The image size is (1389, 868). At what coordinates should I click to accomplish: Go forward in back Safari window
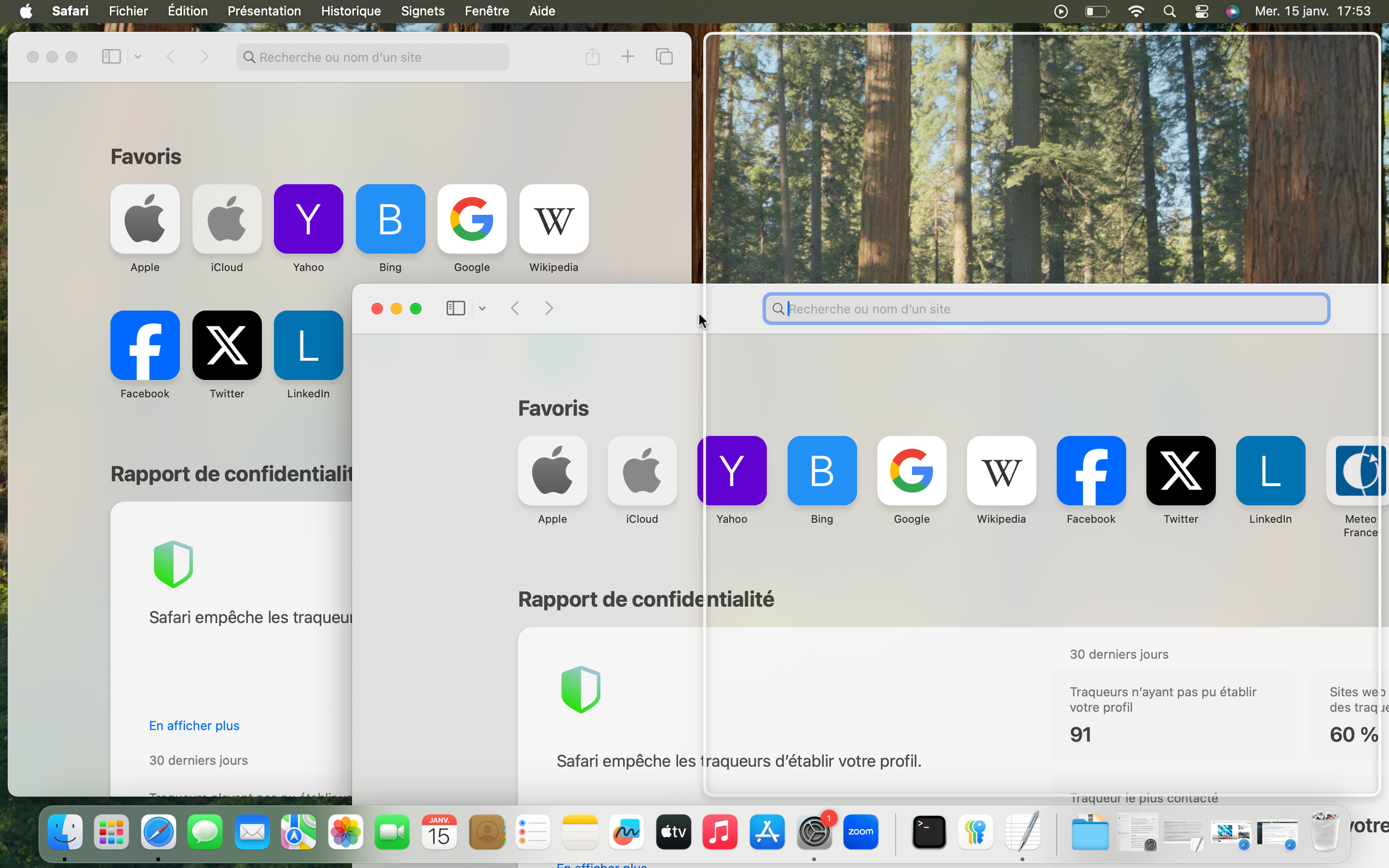tap(205, 56)
